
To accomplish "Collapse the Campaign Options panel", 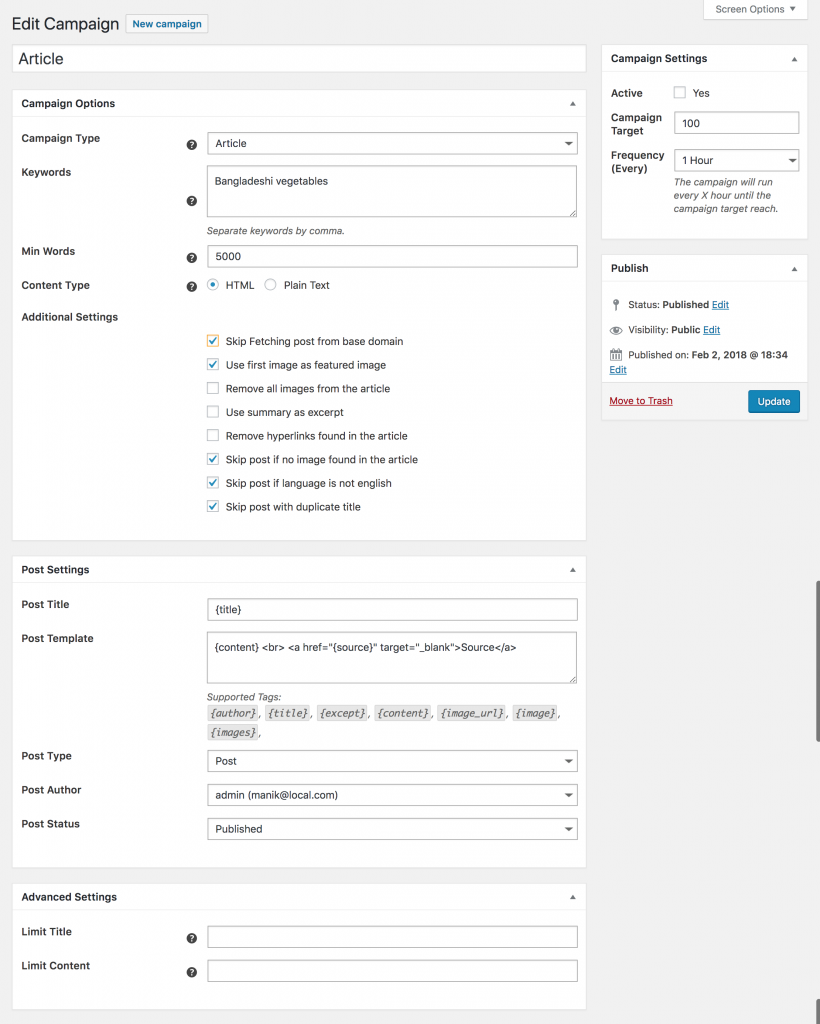I will (573, 104).
